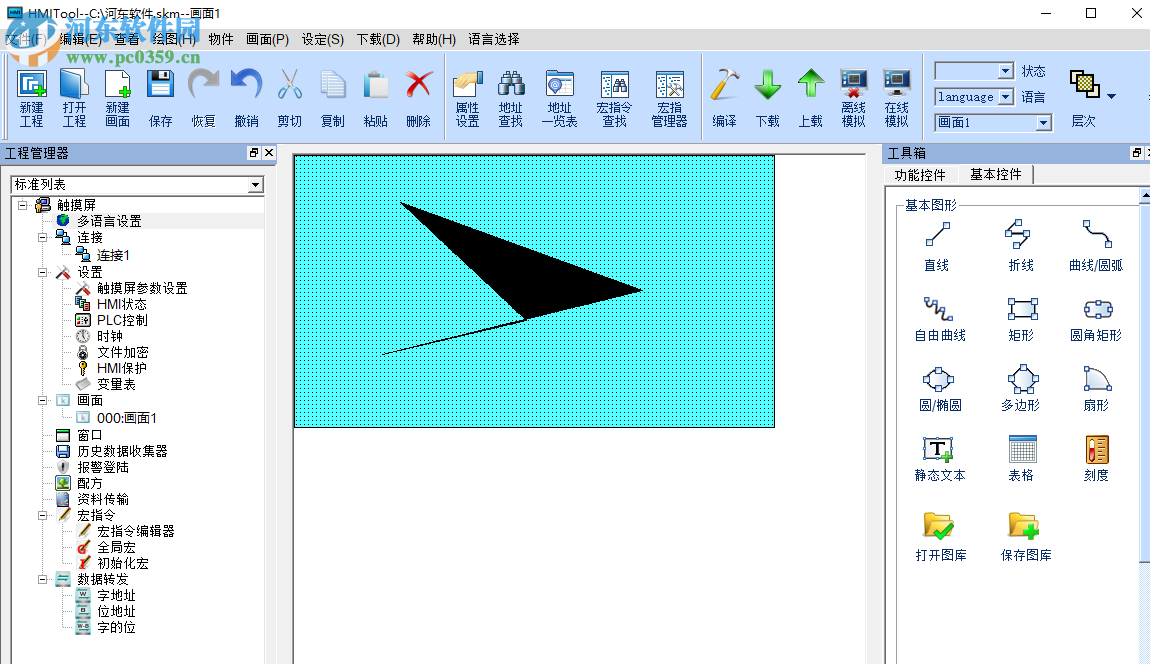
Task: Open a project with 打开工程
Action: pos(74,98)
